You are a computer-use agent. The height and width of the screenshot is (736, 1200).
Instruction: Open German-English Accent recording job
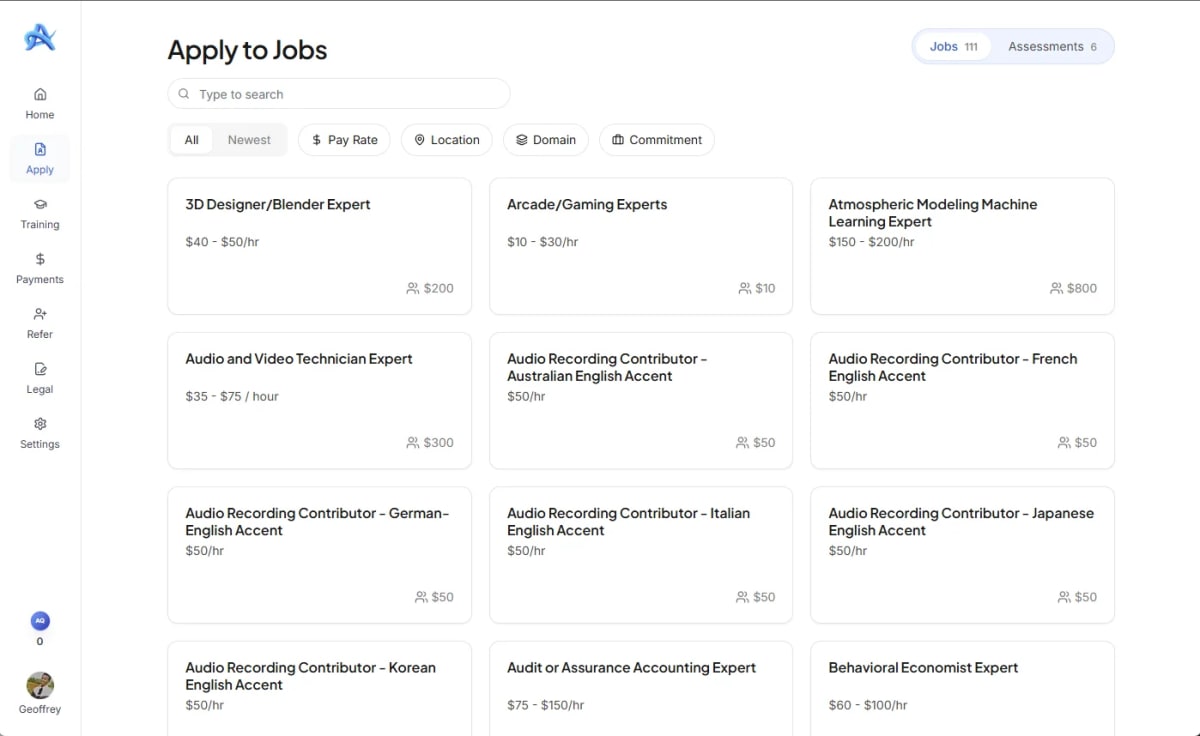[319, 555]
